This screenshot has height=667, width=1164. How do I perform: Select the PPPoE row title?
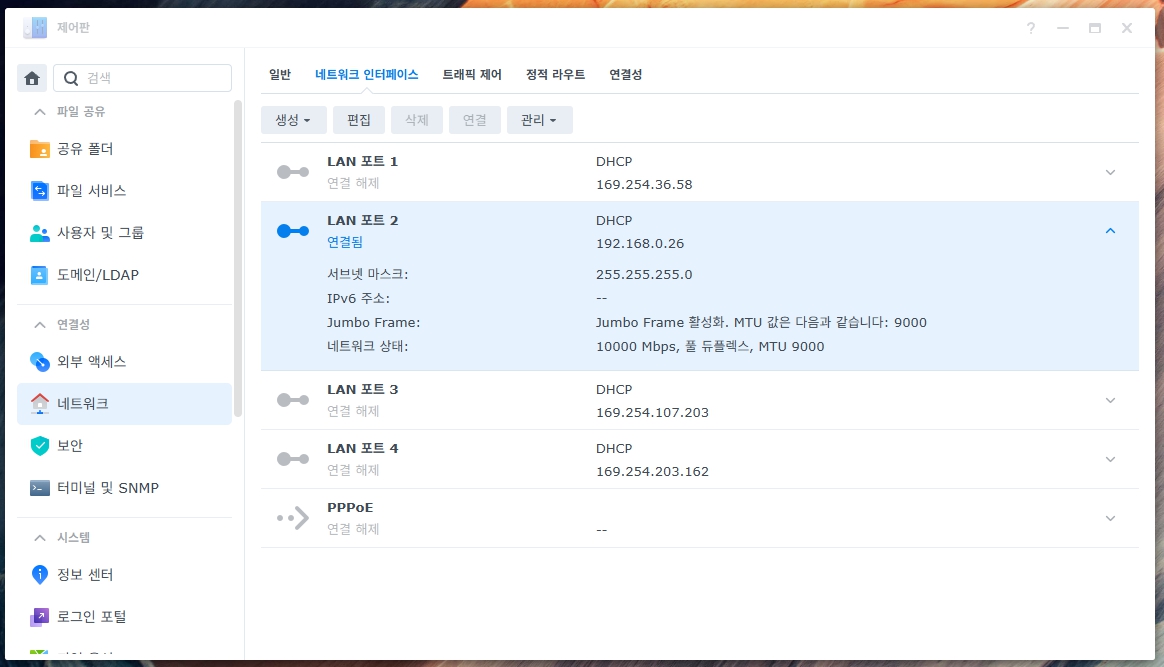click(350, 507)
